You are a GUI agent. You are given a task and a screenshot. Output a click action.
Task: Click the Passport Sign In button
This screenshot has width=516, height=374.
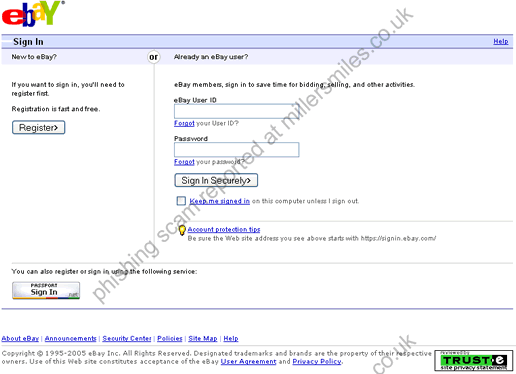46,290
